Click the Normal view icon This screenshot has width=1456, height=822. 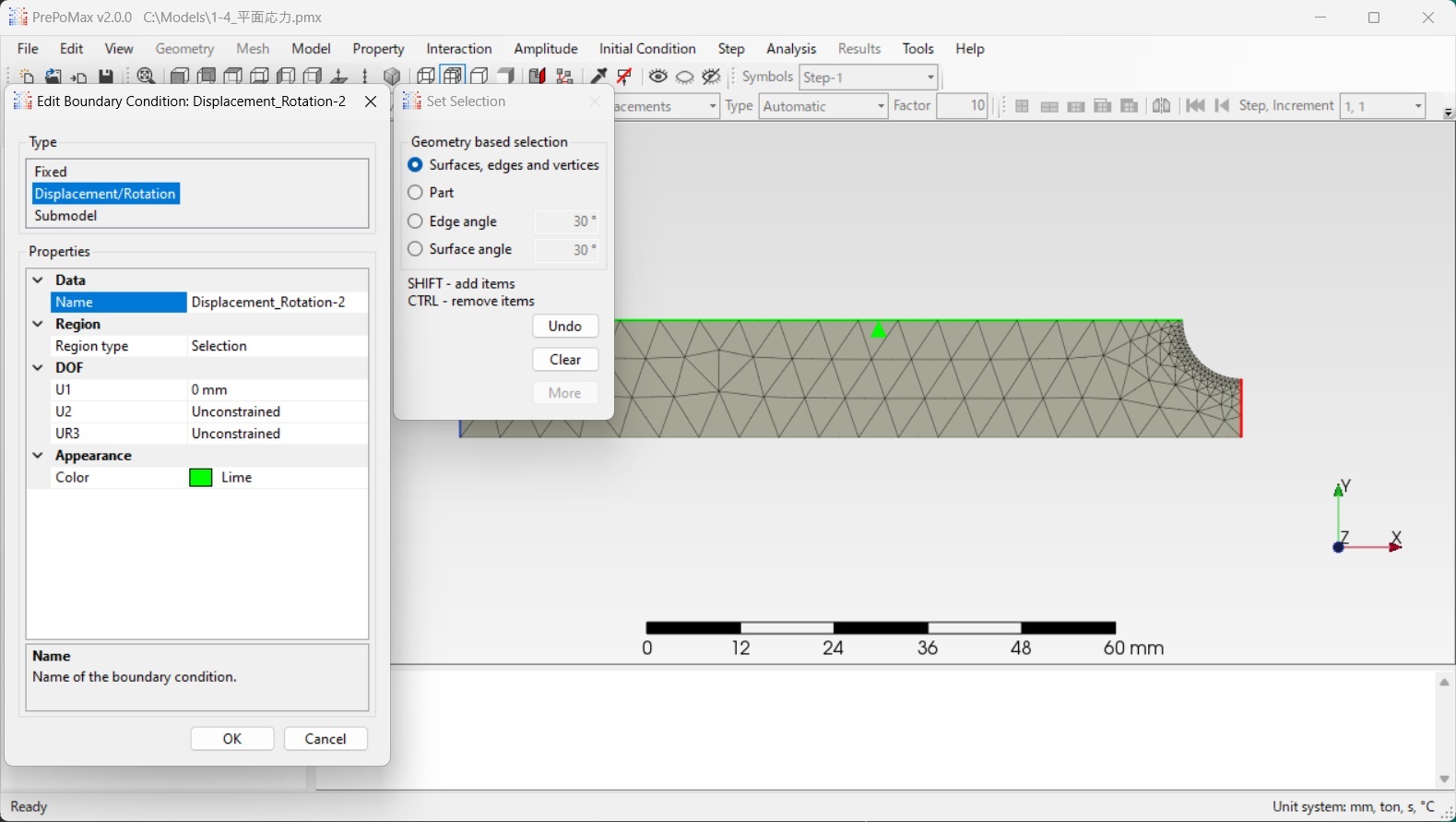click(339, 77)
